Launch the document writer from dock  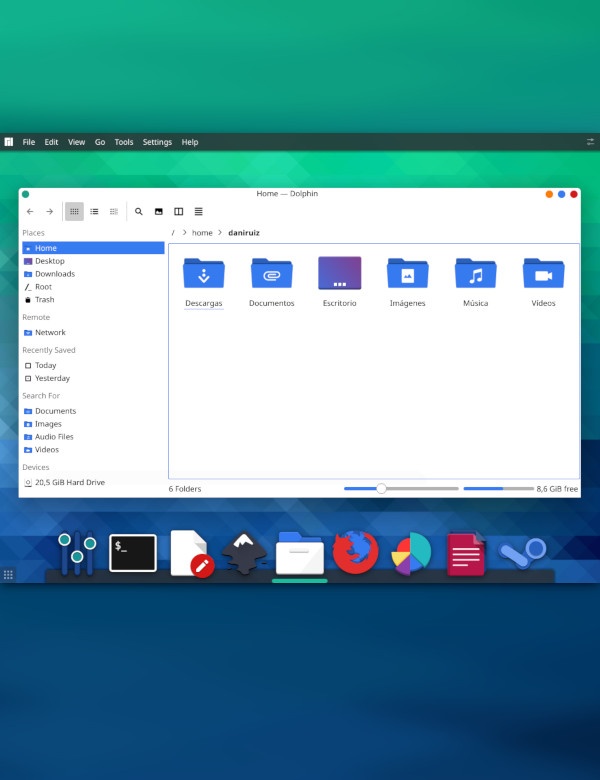(x=466, y=553)
